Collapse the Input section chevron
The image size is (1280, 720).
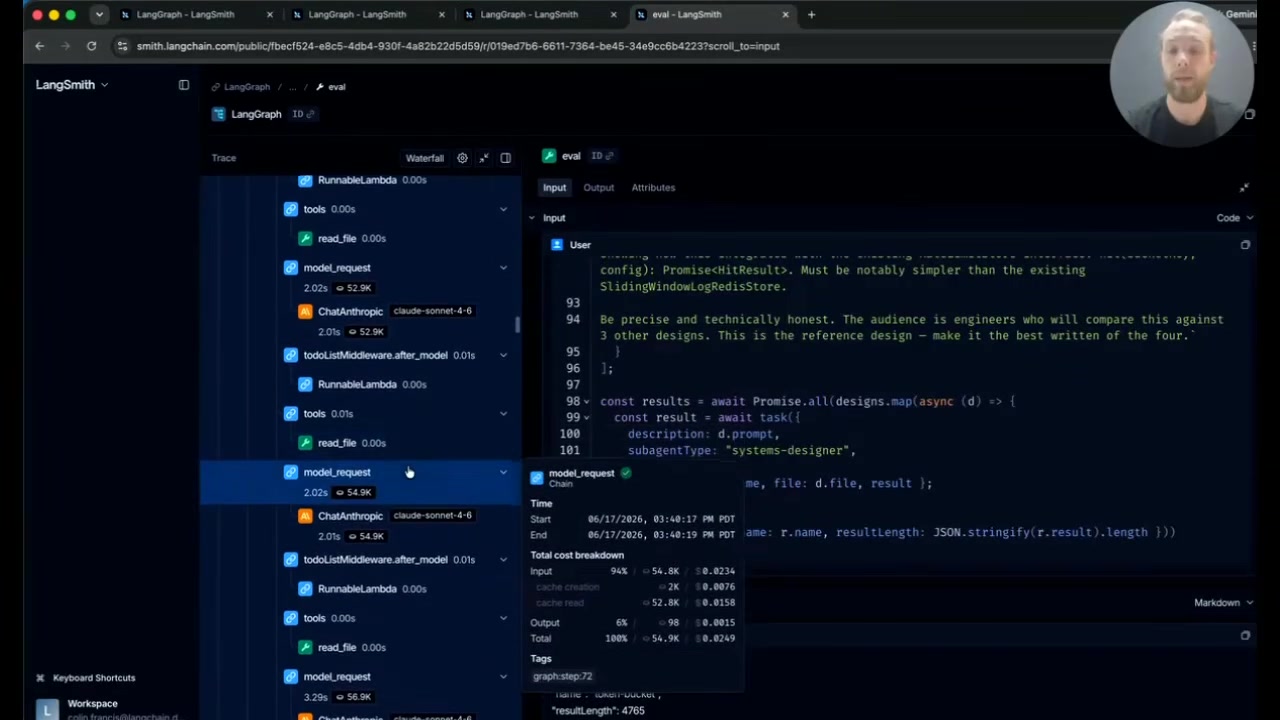click(532, 218)
